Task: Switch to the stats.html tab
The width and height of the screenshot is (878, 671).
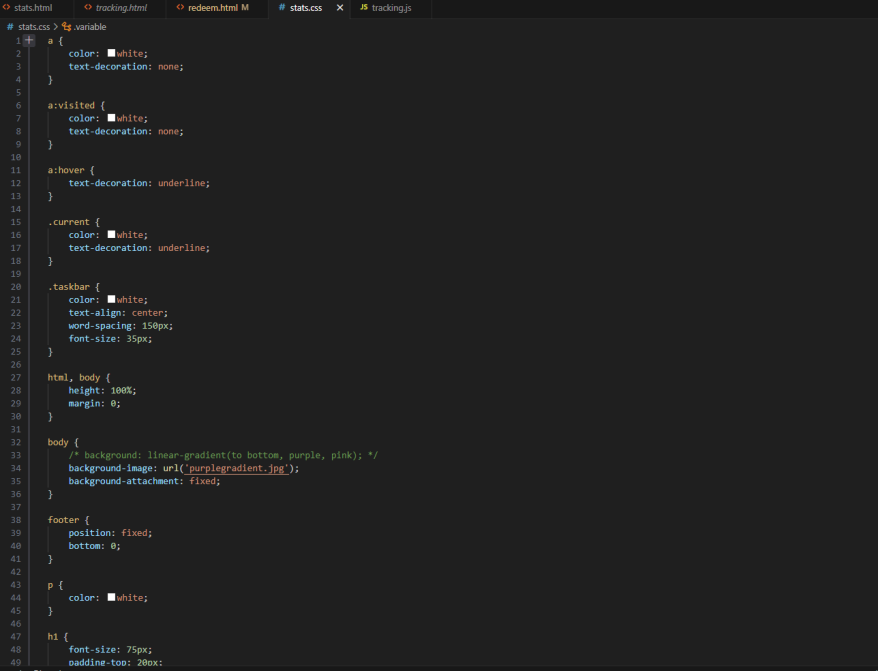Action: [34, 8]
